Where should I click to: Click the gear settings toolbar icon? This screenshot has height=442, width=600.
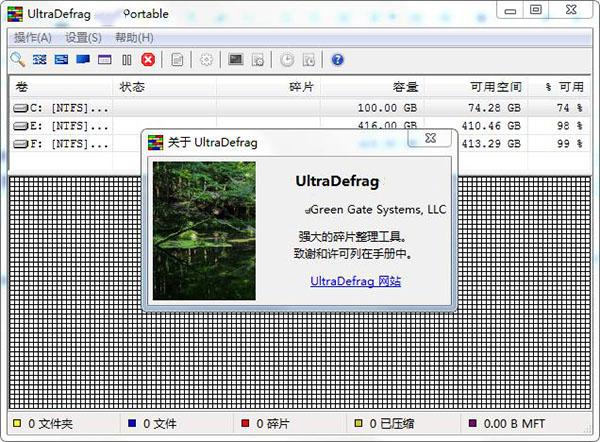coord(206,60)
